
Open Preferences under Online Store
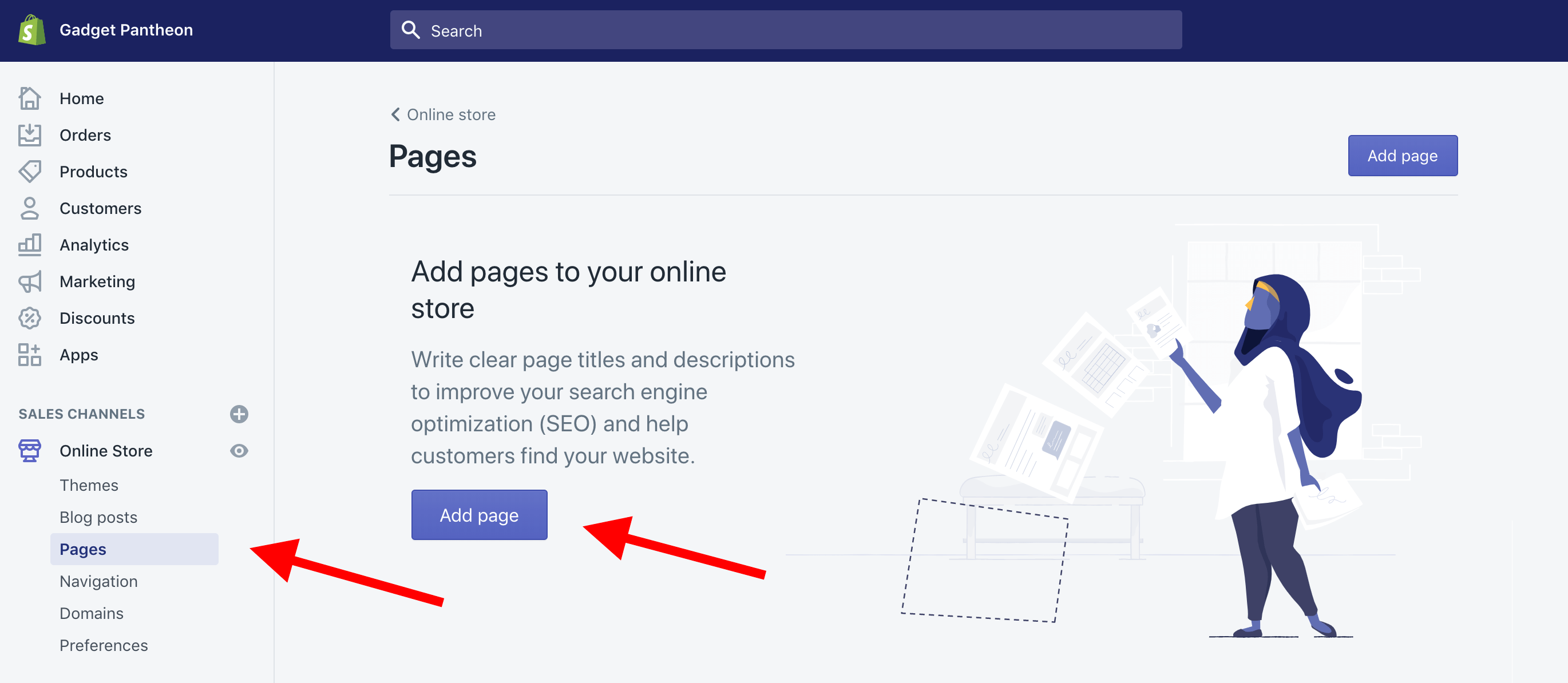point(104,645)
